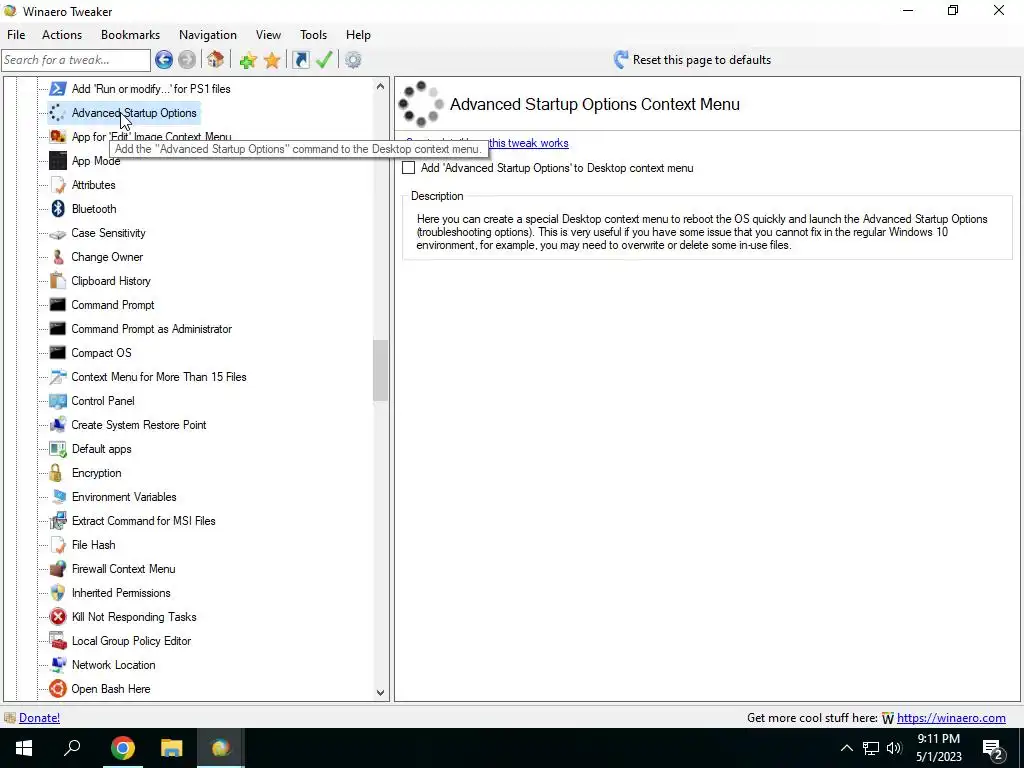The height and width of the screenshot is (768, 1024).
Task: Click the Firewall Context Menu icon
Action: point(58,569)
